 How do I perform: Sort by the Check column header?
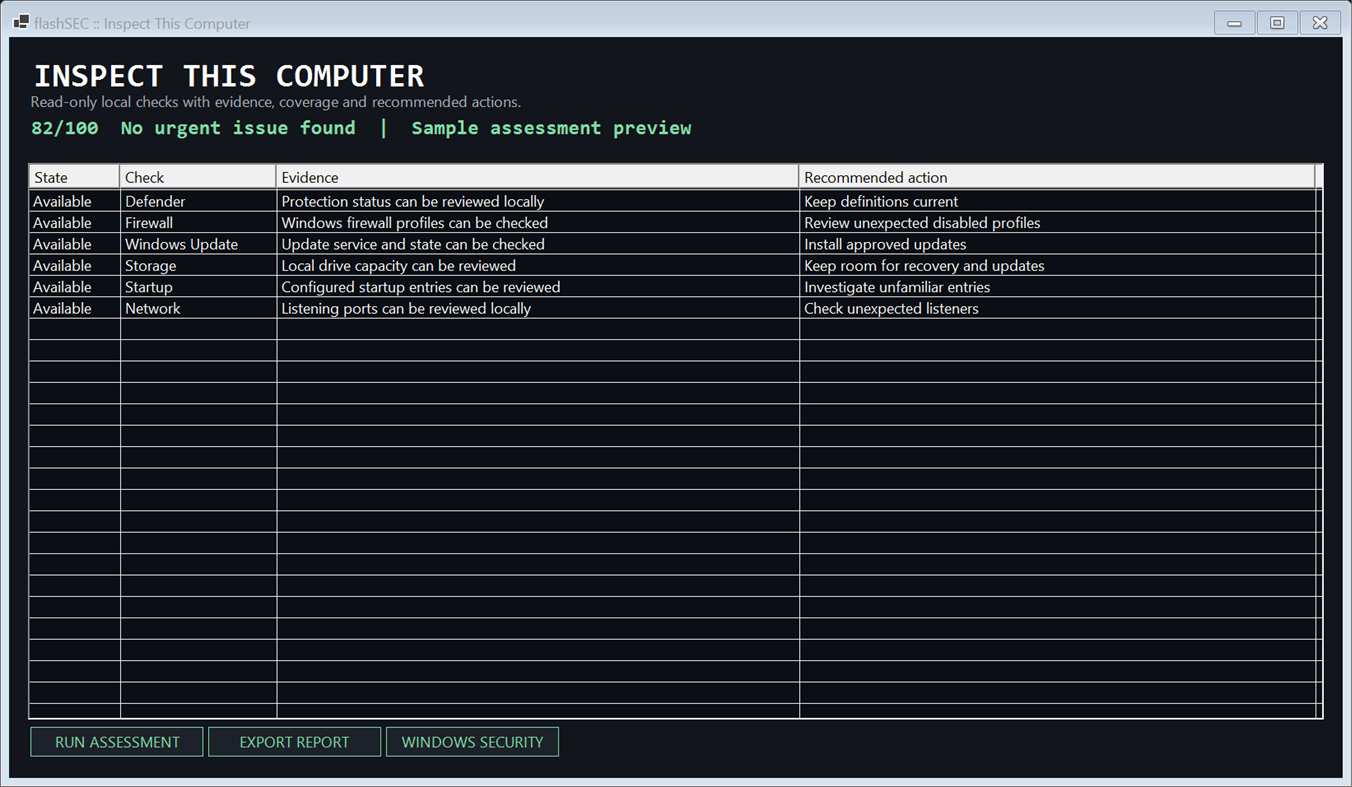198,177
